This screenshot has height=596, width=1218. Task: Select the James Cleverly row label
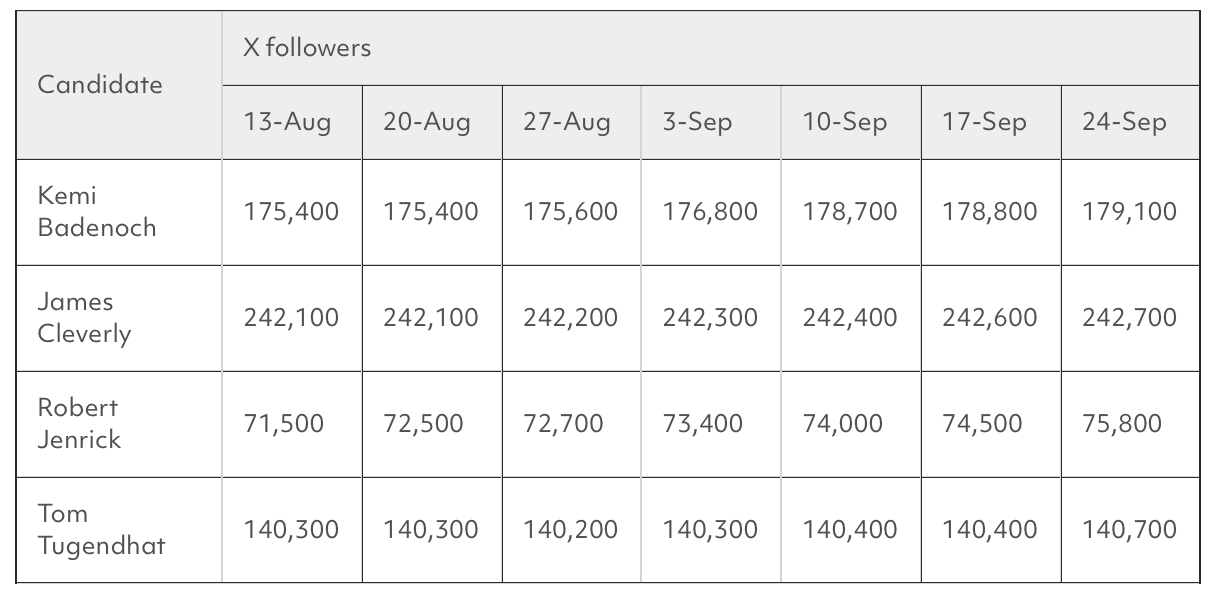pos(84,318)
